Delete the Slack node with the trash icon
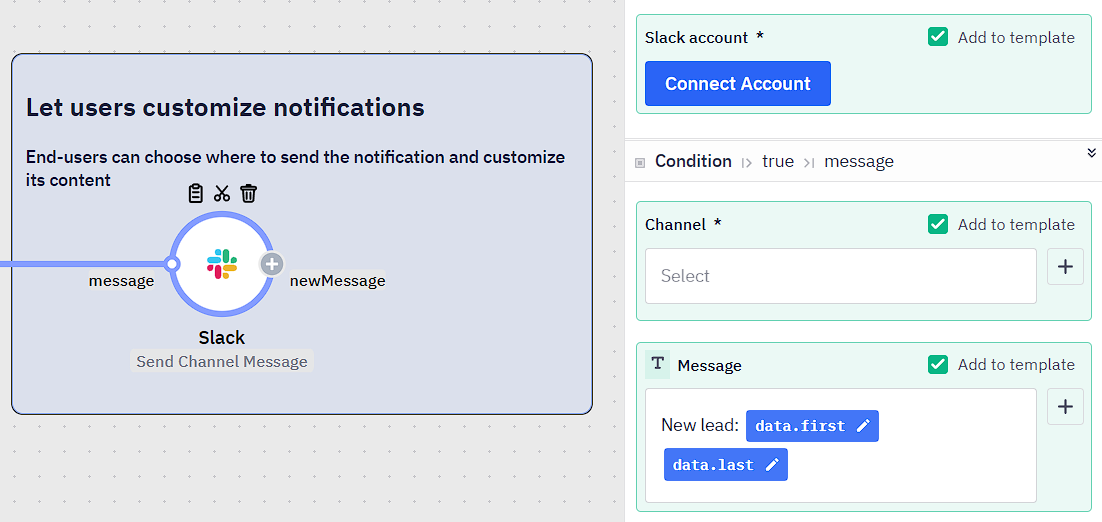The width and height of the screenshot is (1102, 522). 249,193
